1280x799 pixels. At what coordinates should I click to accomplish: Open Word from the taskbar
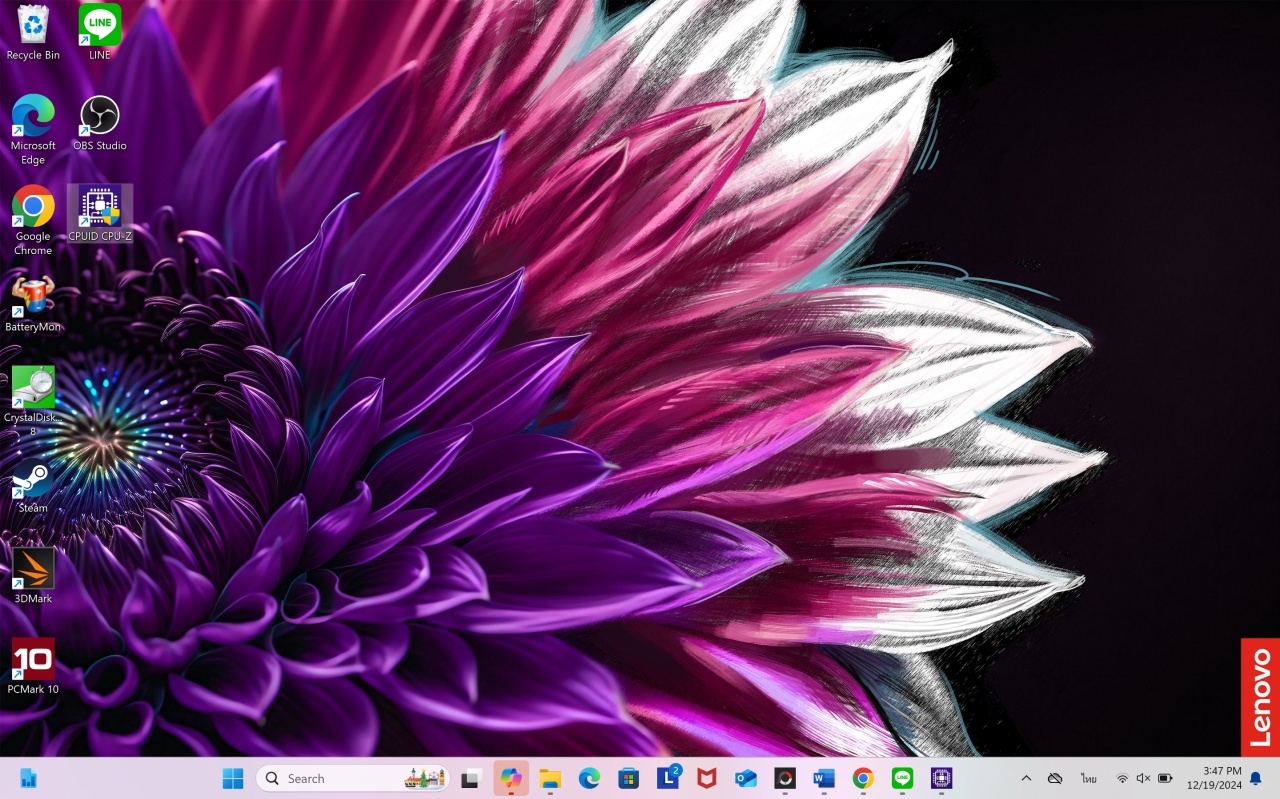[x=824, y=778]
